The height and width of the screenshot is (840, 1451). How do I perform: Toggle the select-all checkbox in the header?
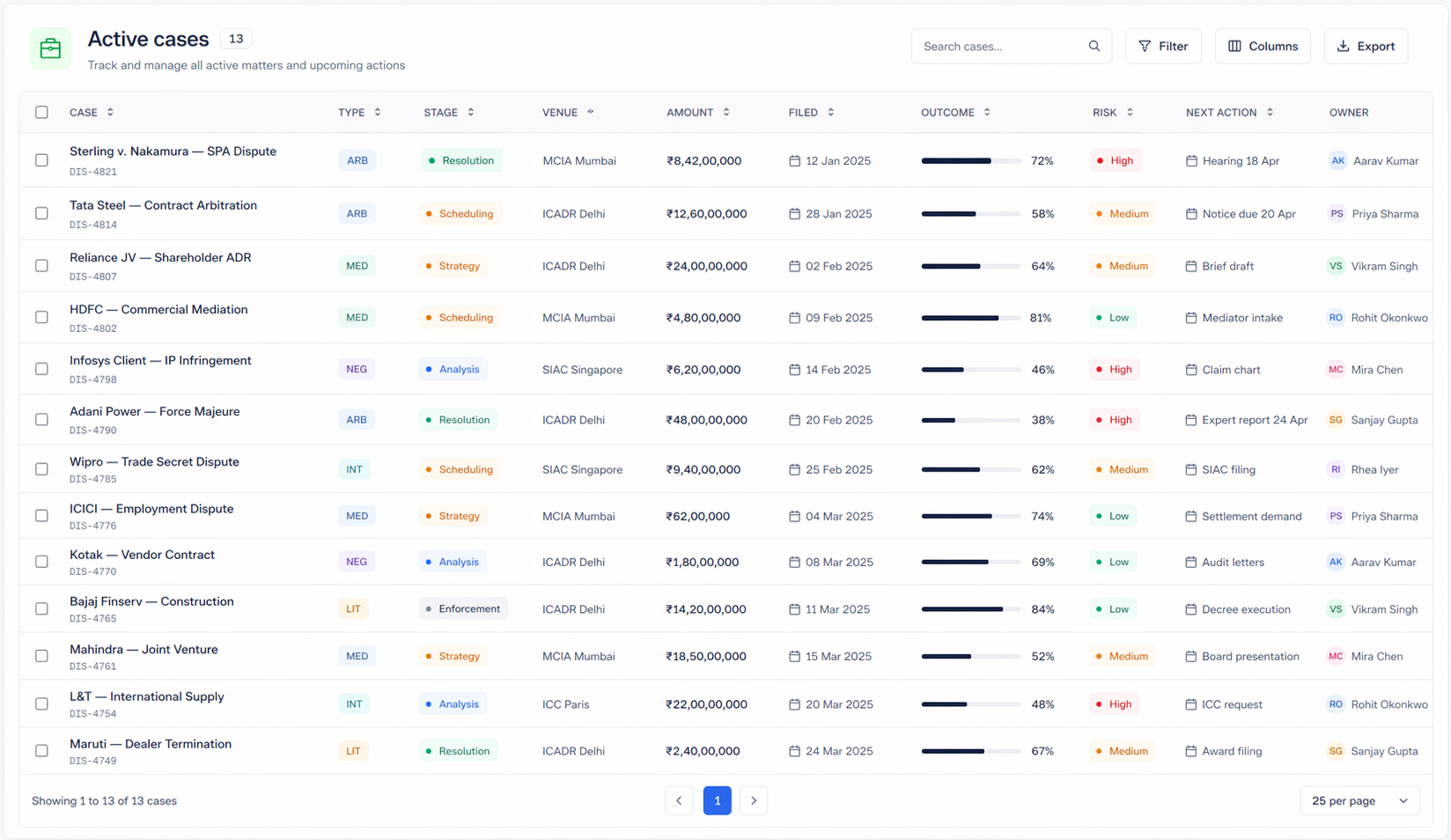[41, 112]
